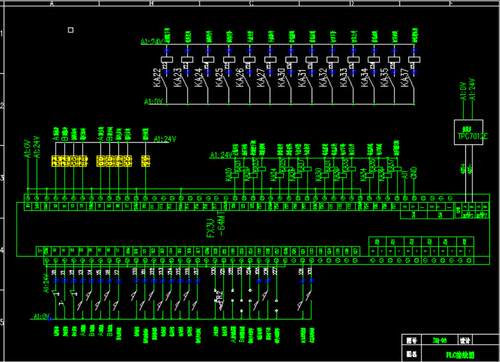This screenshot has height=362, width=500.
Task: Click the KA34 relay label in top row
Action: tap(364, 78)
